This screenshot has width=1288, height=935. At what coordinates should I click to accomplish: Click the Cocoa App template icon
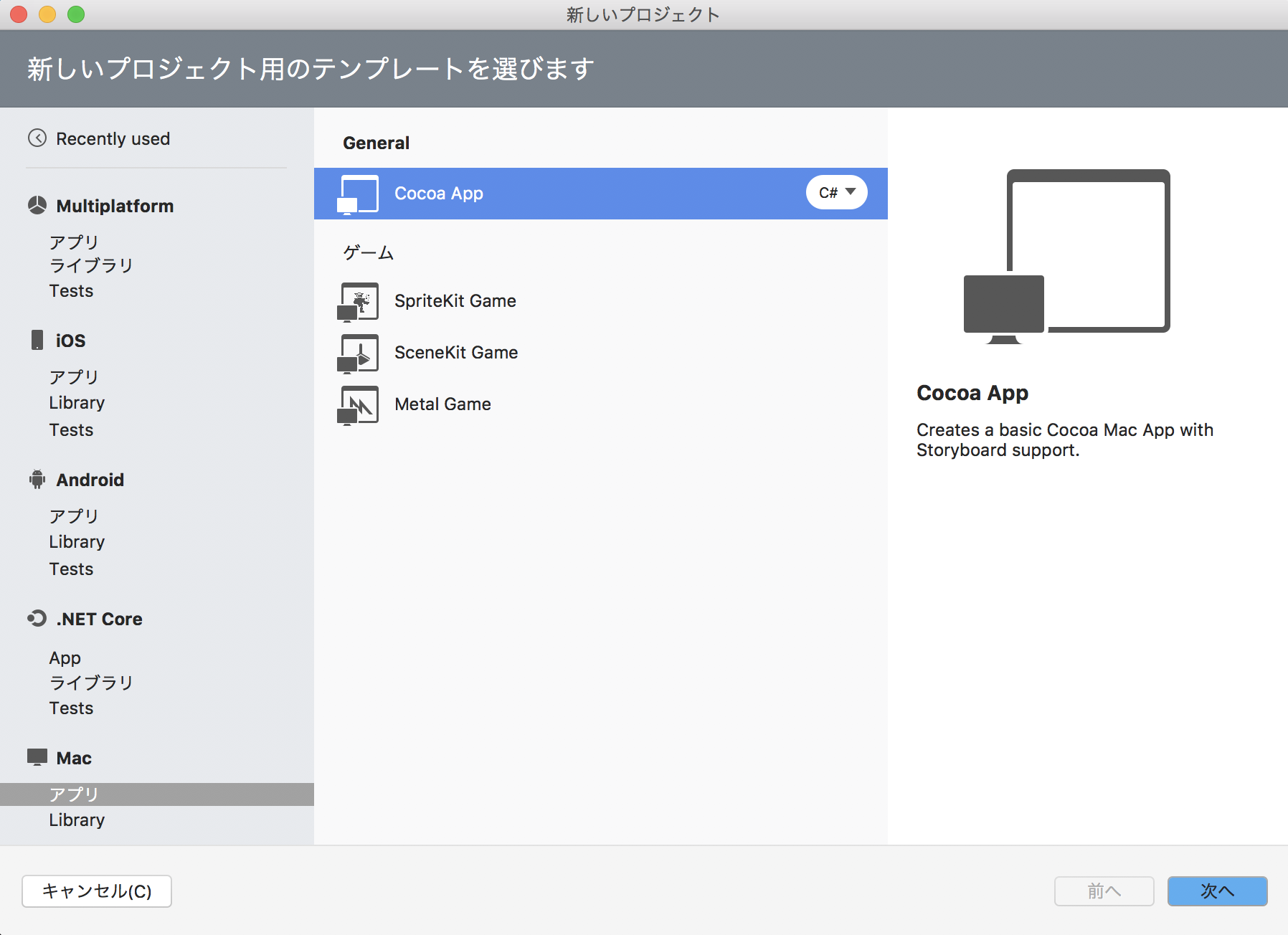click(358, 194)
